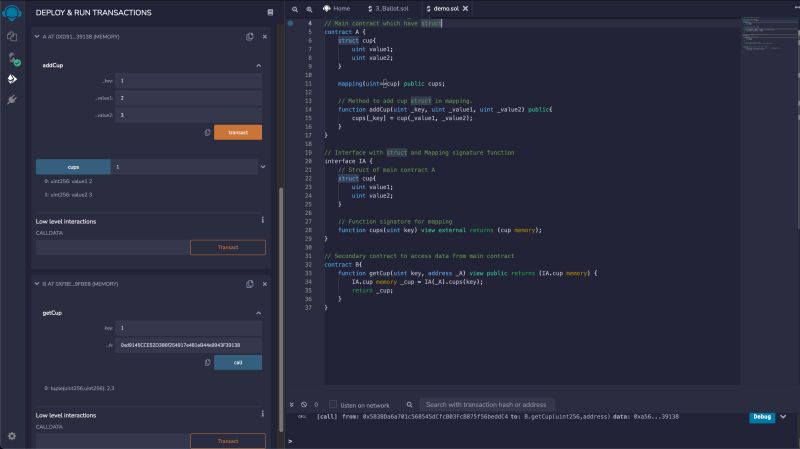This screenshot has width=800, height=449.
Task: Click the [call] log entry in terminal
Action: 497,417
